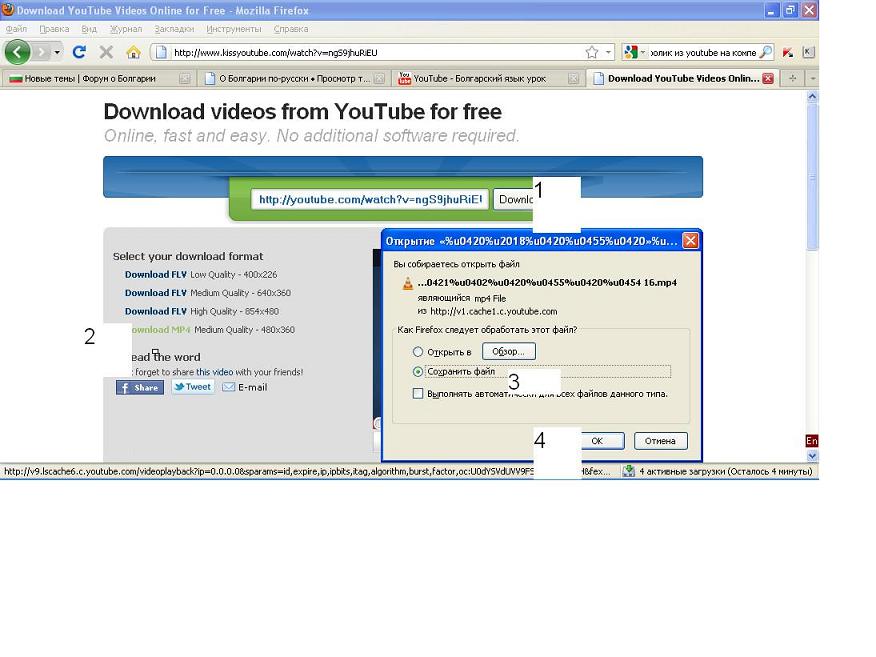Select the 'Сохранить файл' radio option

click(418, 372)
